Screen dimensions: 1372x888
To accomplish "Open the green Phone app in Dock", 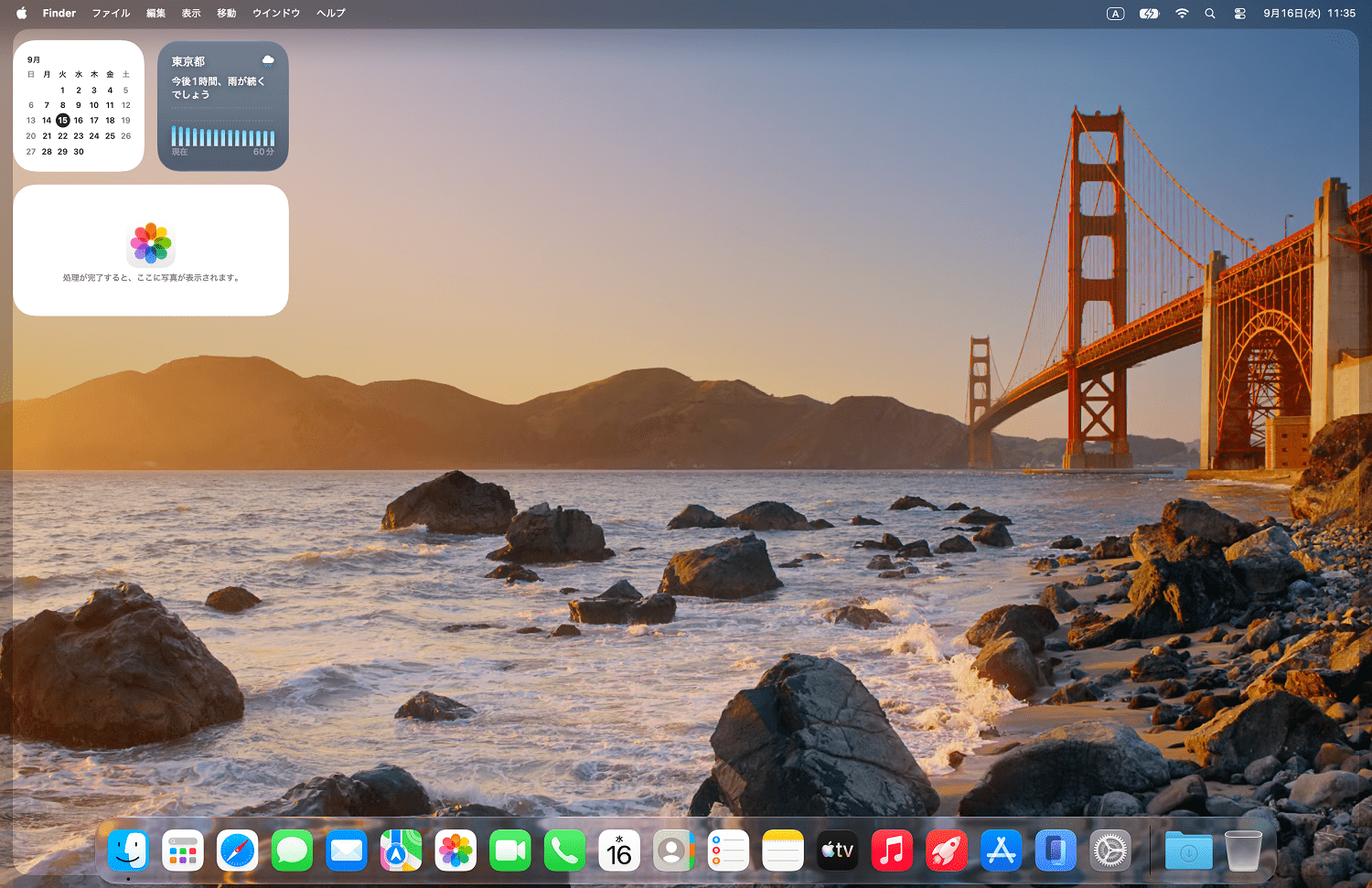I will (564, 851).
